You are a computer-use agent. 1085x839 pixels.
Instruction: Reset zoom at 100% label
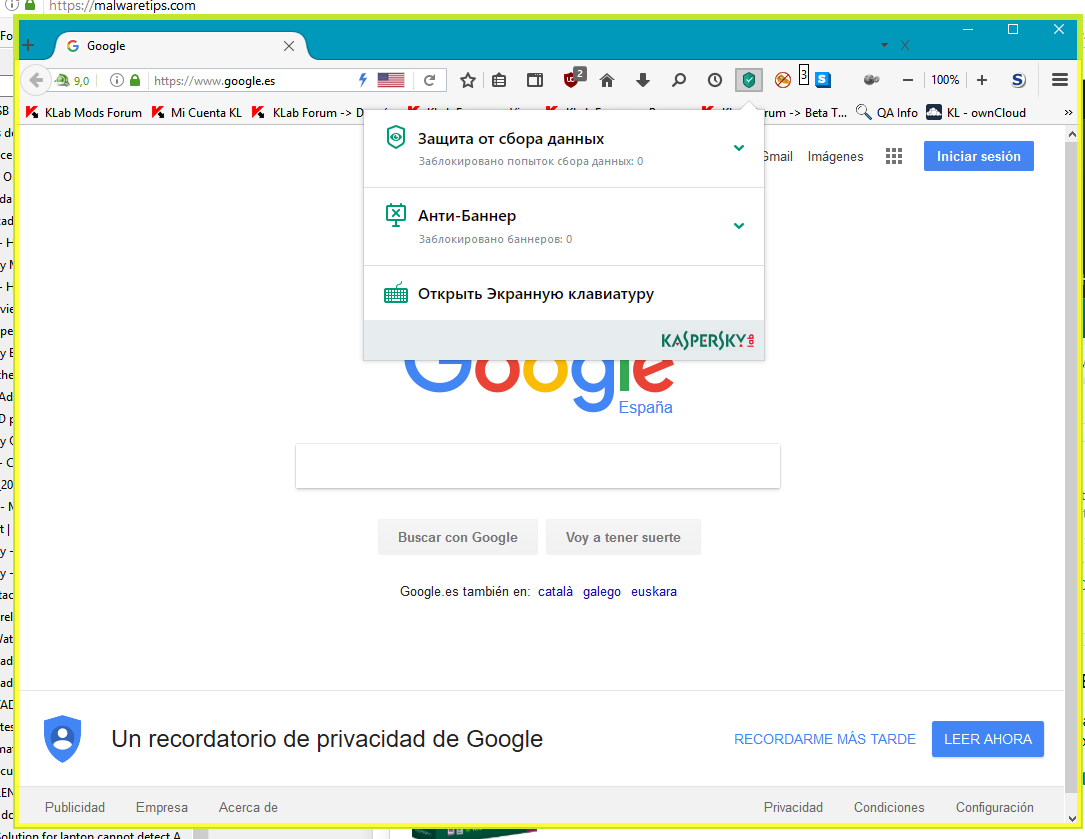[945, 80]
